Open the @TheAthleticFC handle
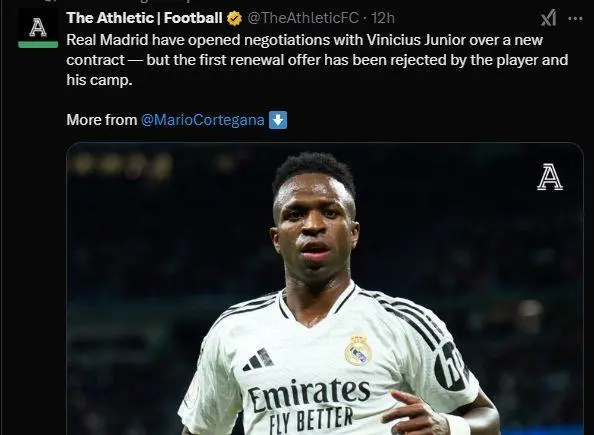Screen dimensions: 594x435 (x=303, y=18)
